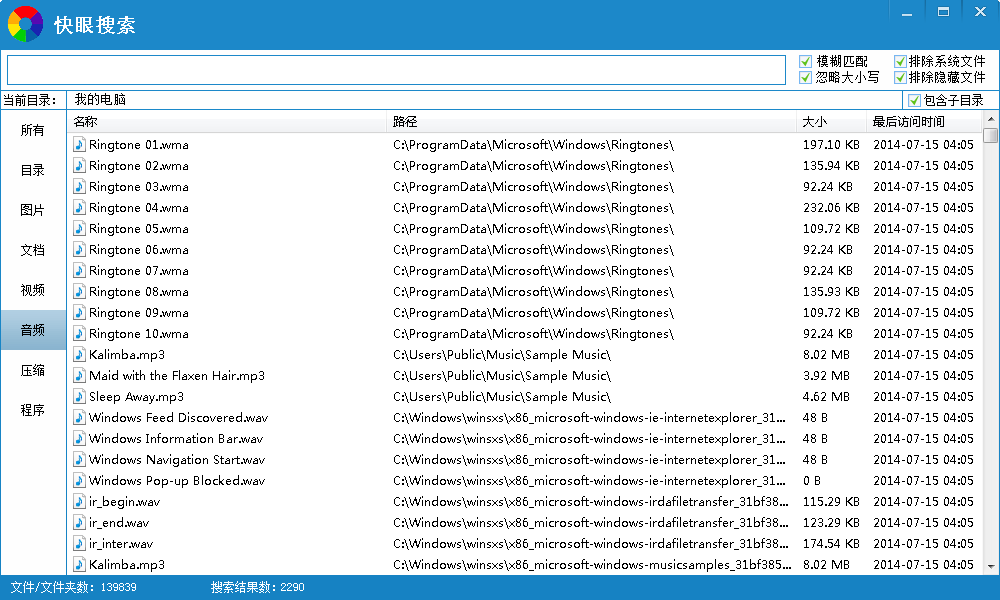
Task: Select the 文档 category tab
Action: click(33, 250)
